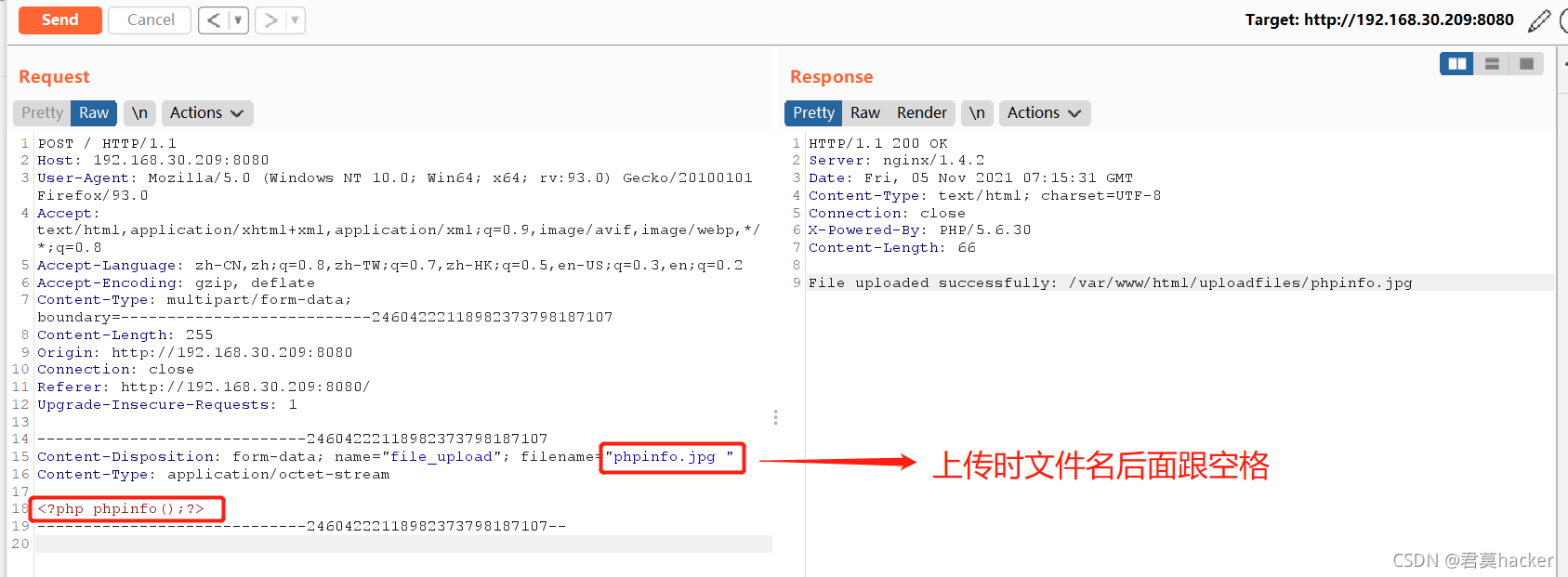Click the Accept-Encoding header line
The height and width of the screenshot is (577, 1568).
177,282
